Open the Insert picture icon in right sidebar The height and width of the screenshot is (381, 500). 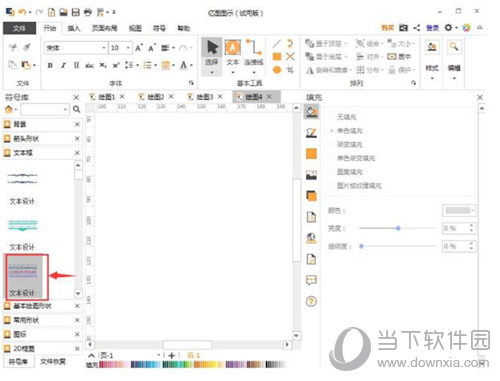click(x=311, y=175)
